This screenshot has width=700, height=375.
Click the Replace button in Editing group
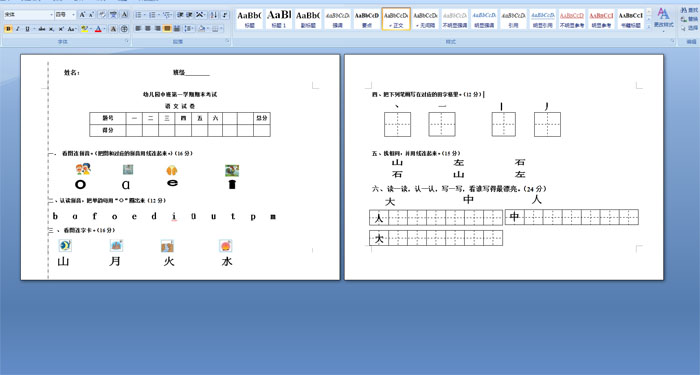tap(690, 19)
